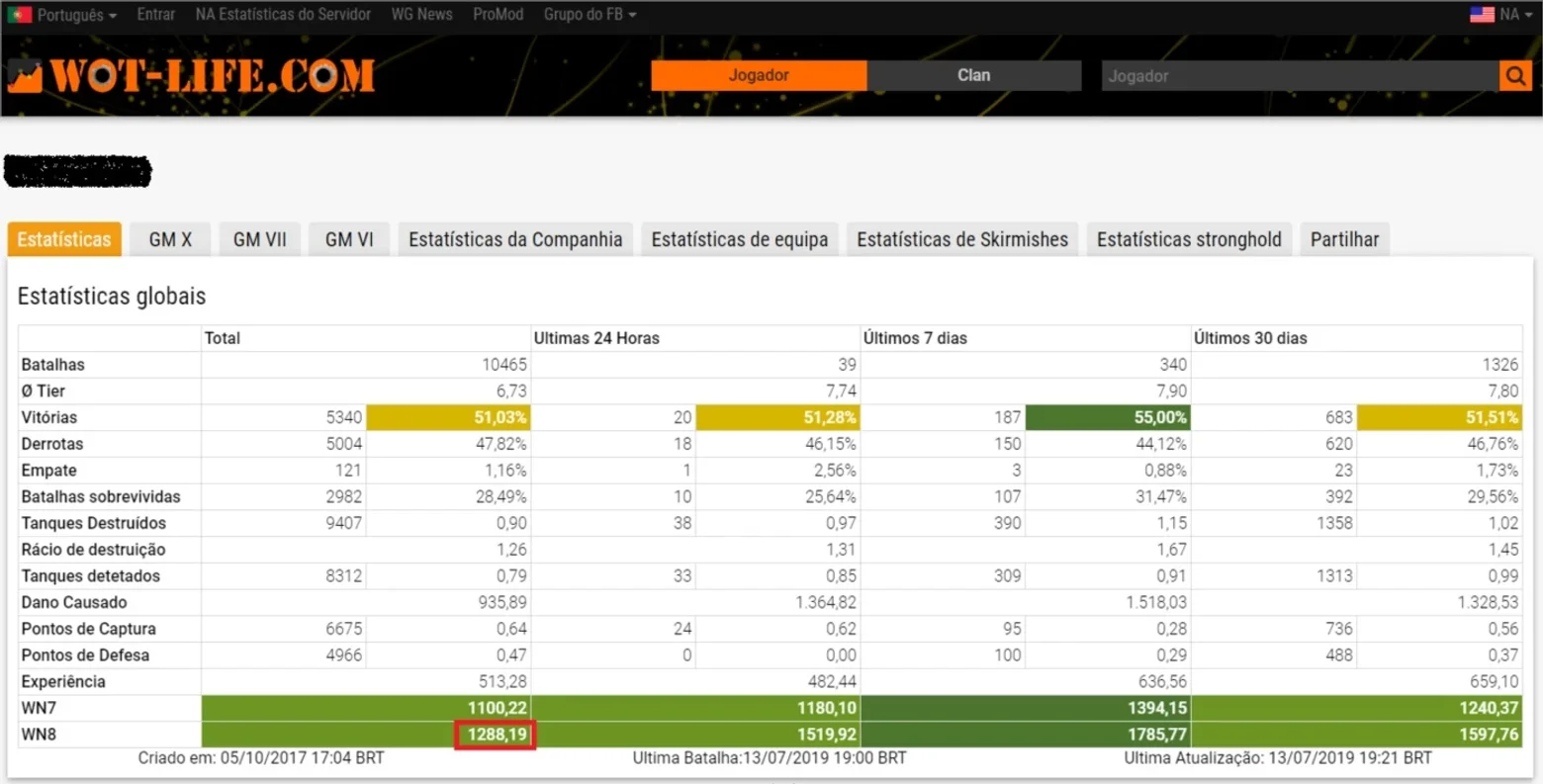Screen dimensions: 1543x784
Task: Open the ProMod menu item
Action: (x=498, y=14)
